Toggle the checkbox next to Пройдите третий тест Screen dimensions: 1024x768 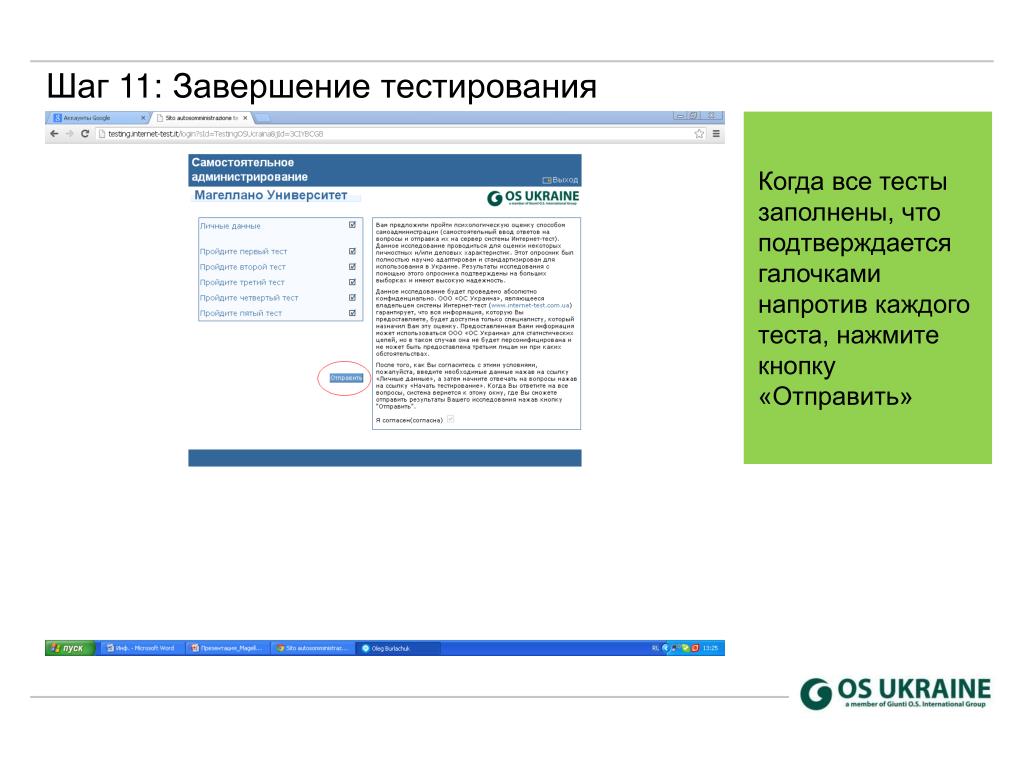[x=352, y=283]
